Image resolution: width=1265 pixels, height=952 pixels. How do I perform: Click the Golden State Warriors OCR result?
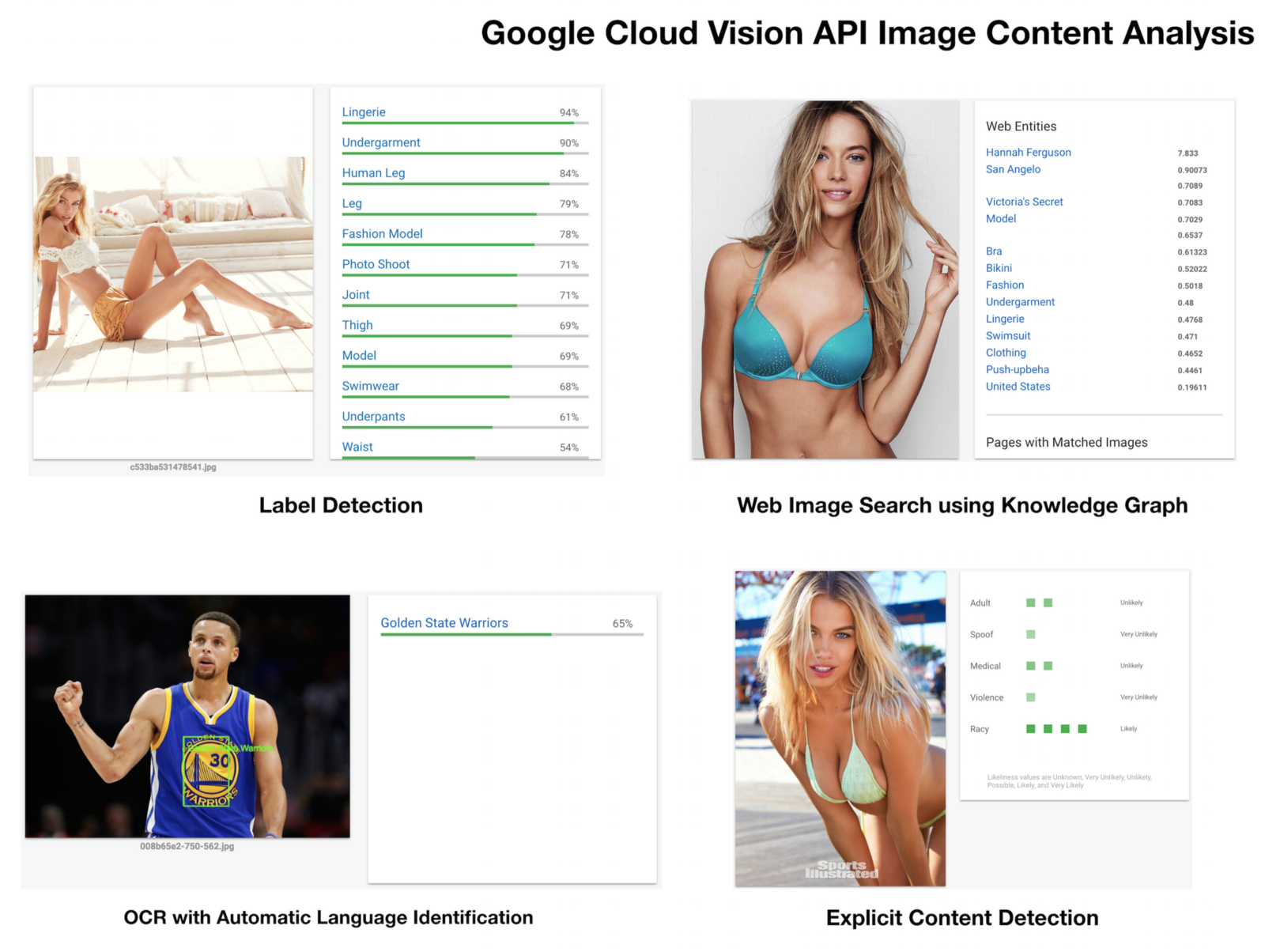[x=444, y=623]
